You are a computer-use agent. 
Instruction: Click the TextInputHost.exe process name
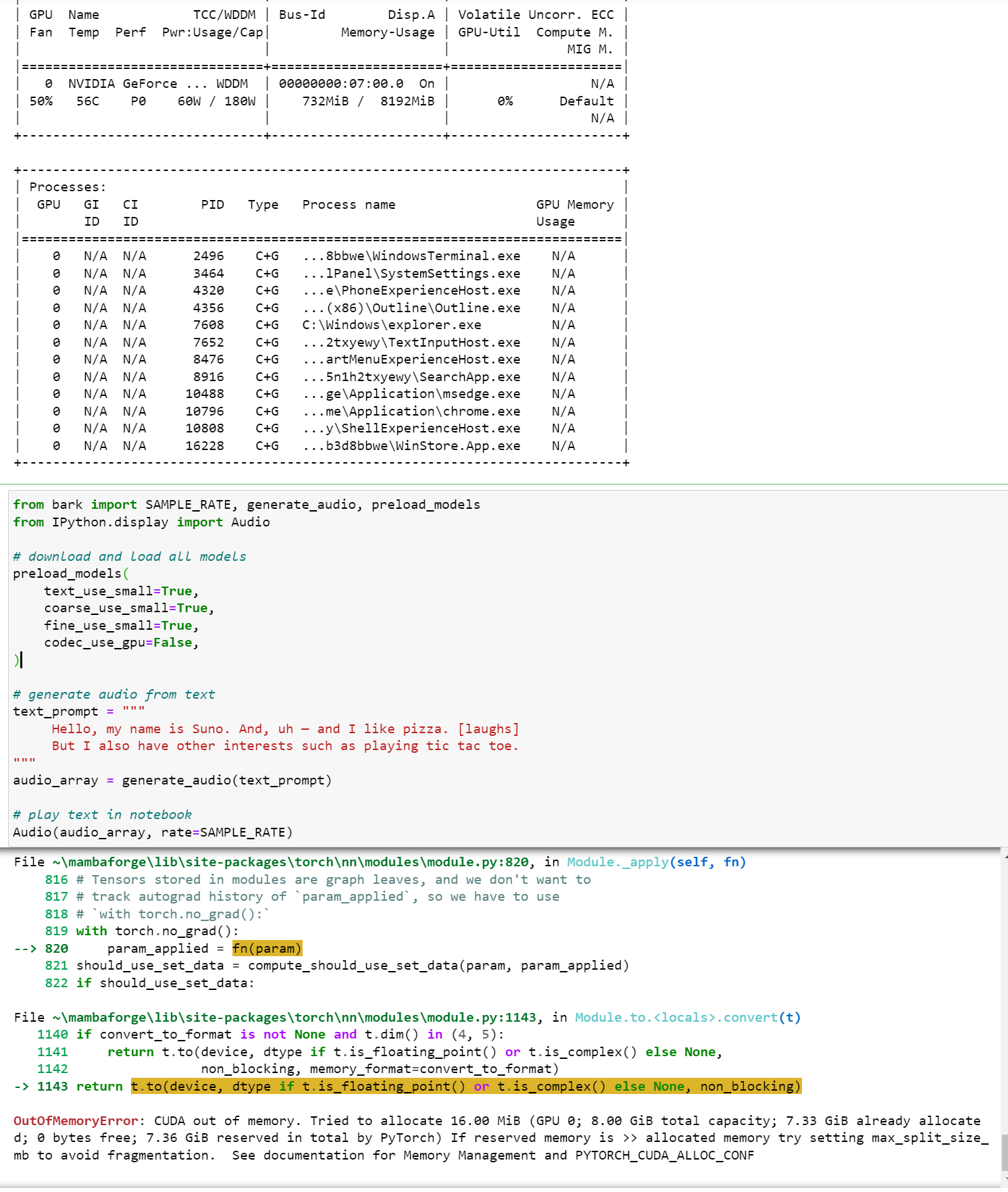[411, 343]
